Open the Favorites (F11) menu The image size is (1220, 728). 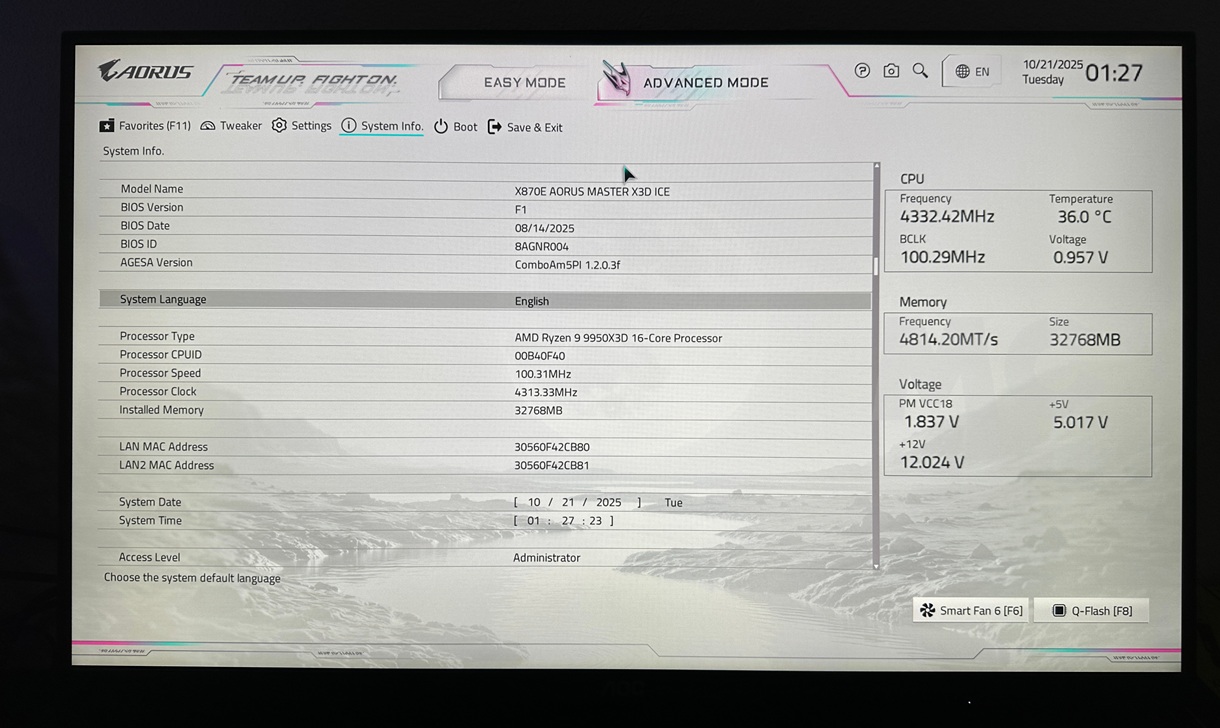[x=145, y=126]
